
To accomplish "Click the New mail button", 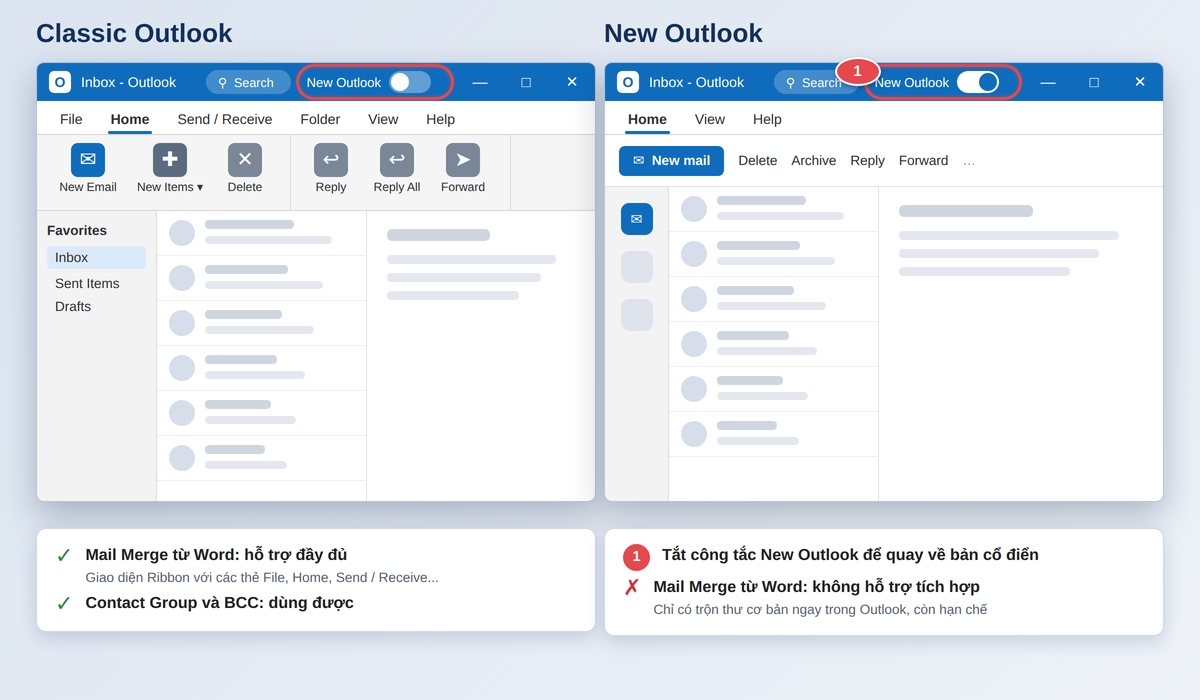I will tap(671, 161).
